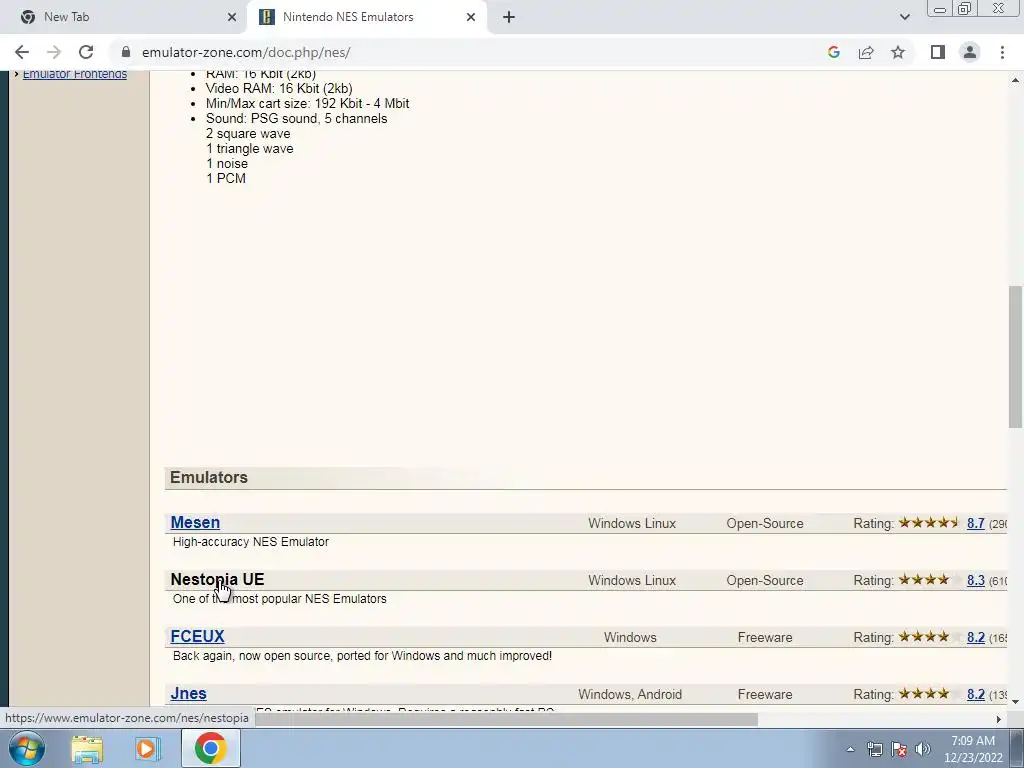Click the Jnes star rating
Viewport: 1024px width, 768px height.
tap(929, 694)
